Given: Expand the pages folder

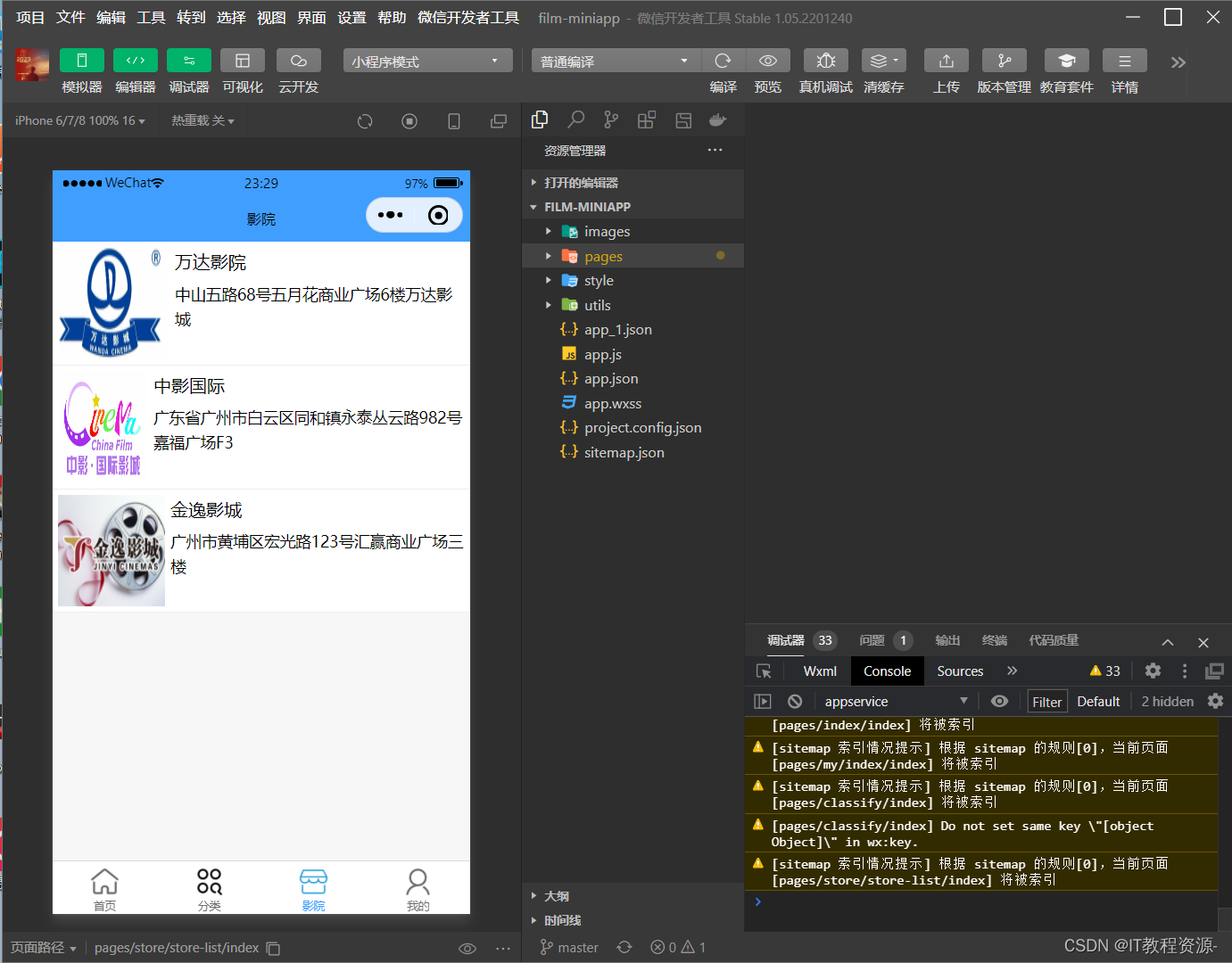Looking at the screenshot, I should coord(633,256).
